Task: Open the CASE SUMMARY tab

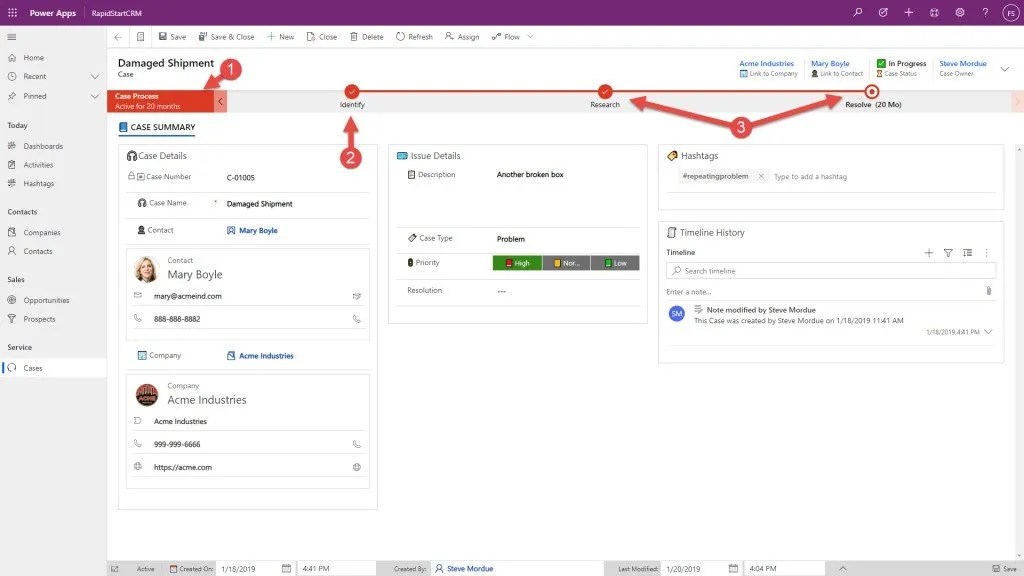Action: 157,127
